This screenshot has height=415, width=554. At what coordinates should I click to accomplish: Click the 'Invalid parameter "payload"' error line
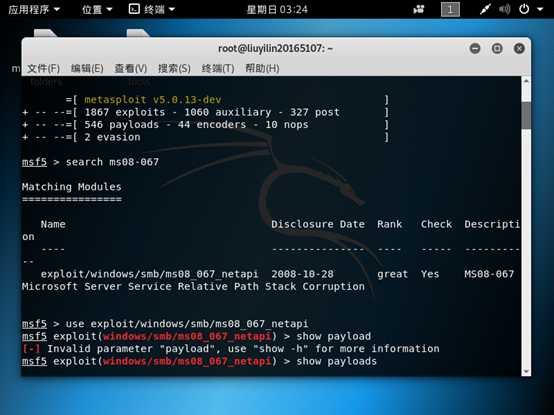(x=231, y=349)
